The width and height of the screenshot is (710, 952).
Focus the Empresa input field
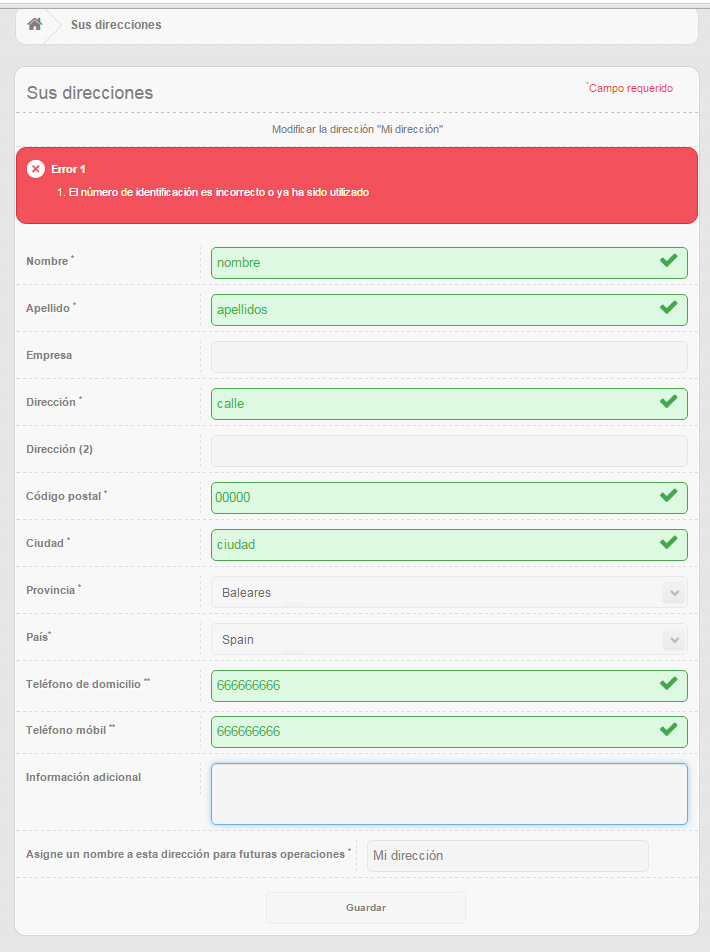coord(449,356)
